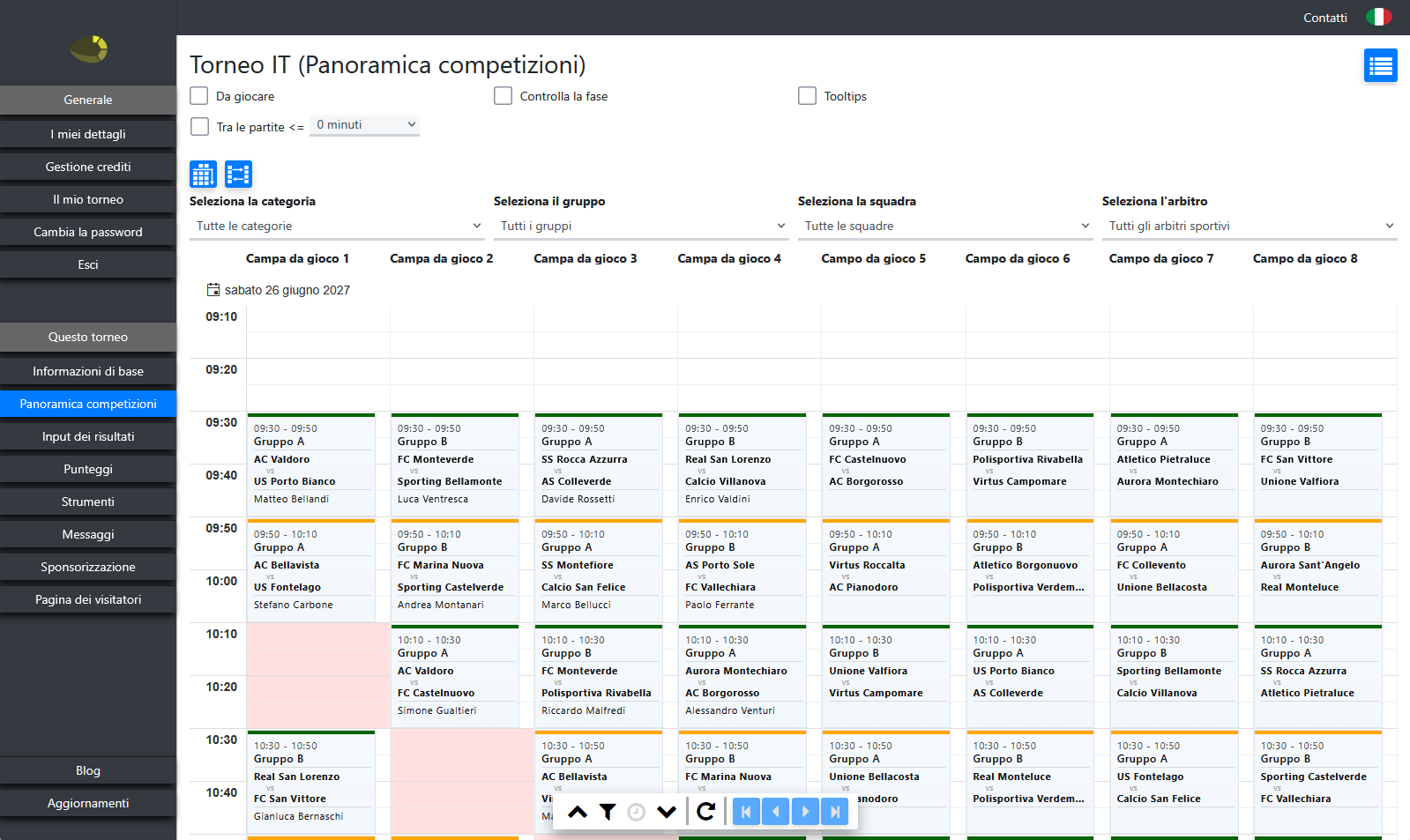Open the Tutti gli arbitri sportivi dropdown
Screen dimensions: 1410x840
pyautogui.click(x=1250, y=227)
